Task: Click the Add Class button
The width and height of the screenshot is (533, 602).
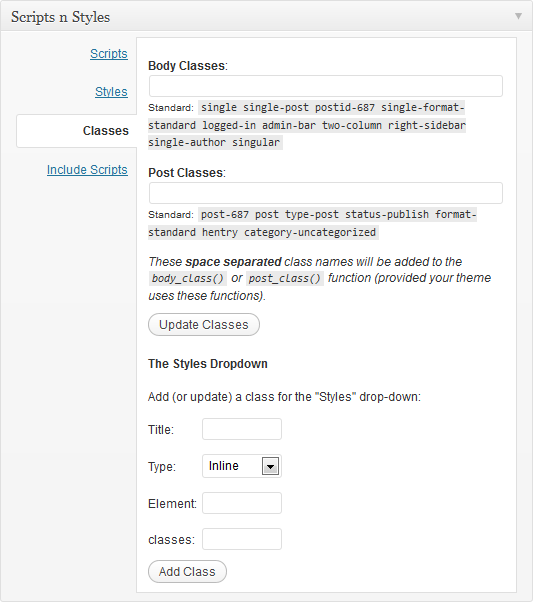Action: pos(187,572)
